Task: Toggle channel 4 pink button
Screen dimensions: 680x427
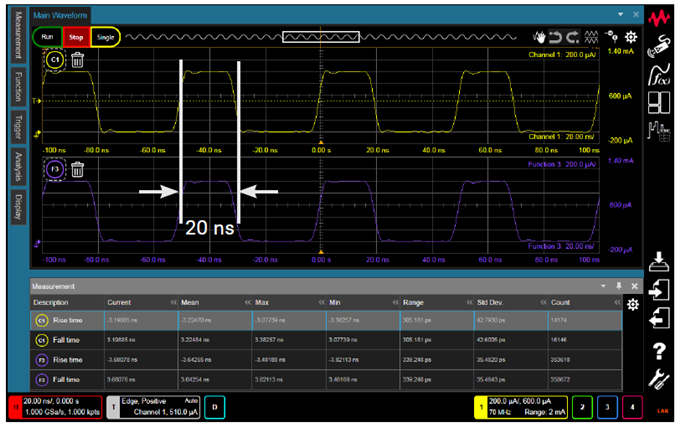Action: 632,407
